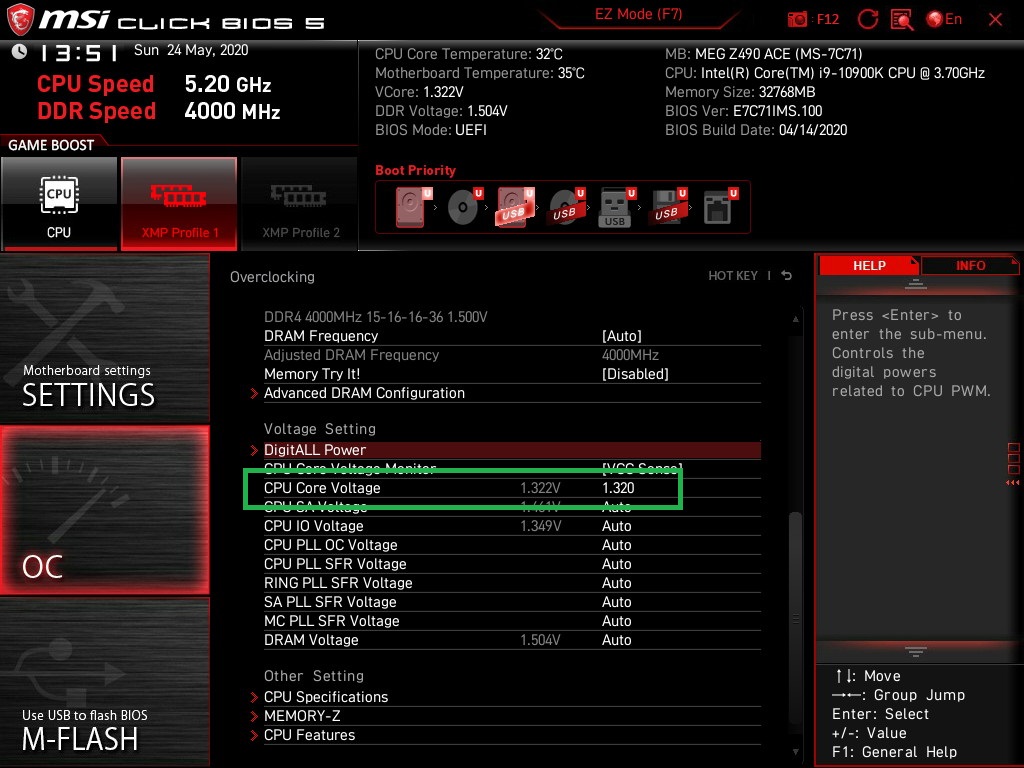Select MC PLL SFR Voltage row
Viewport: 1024px width, 768px height.
[x=512, y=620]
